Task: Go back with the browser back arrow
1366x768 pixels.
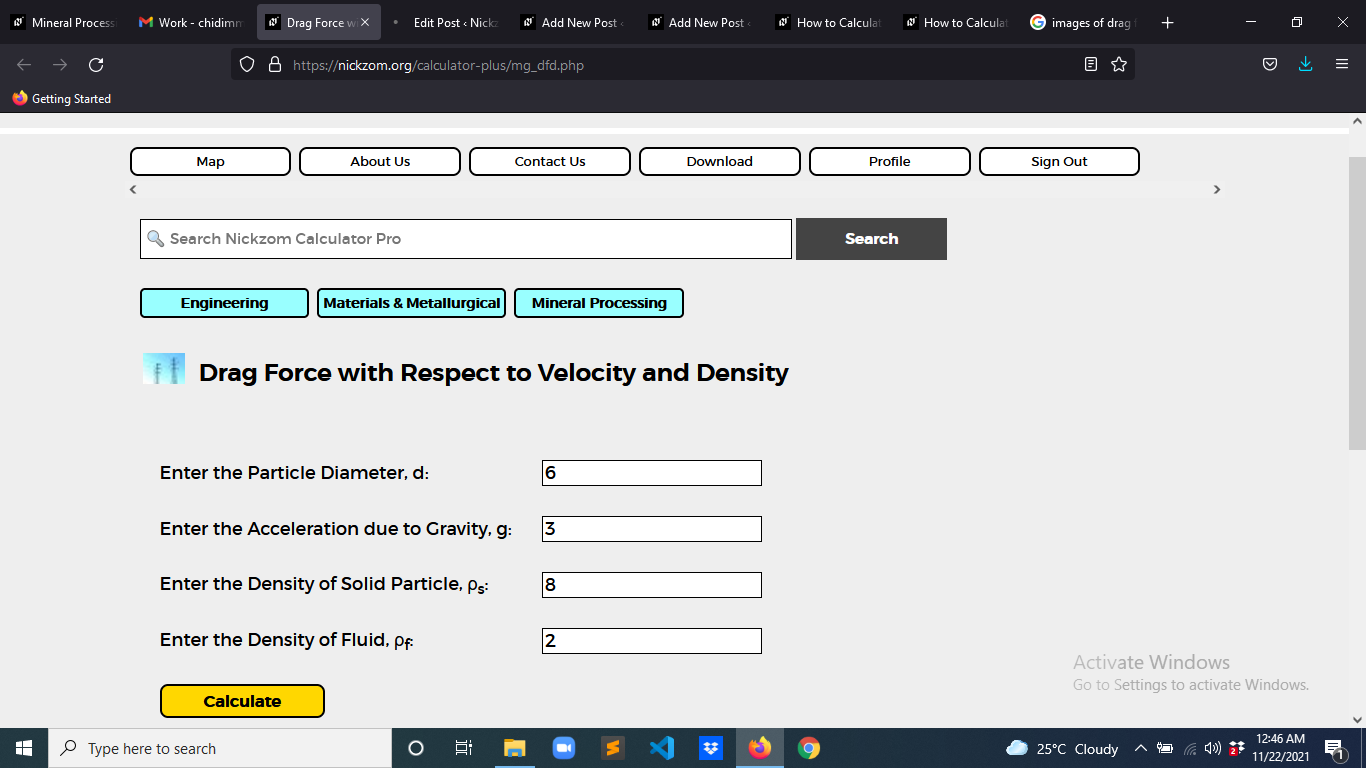Action: (24, 65)
